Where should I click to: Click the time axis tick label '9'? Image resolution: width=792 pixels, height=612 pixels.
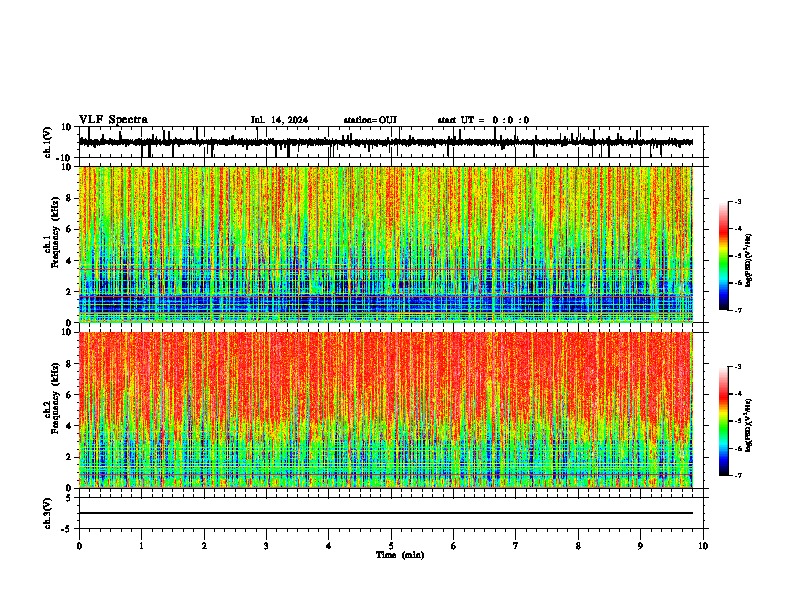pyautogui.click(x=640, y=546)
